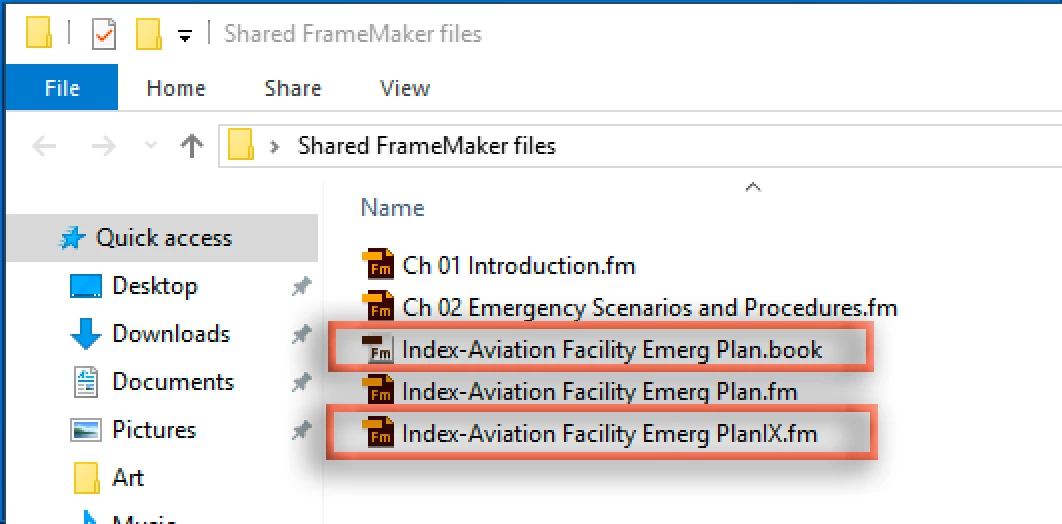The height and width of the screenshot is (524, 1062).
Task: Unpin Documents using its pin icon
Action: [301, 383]
